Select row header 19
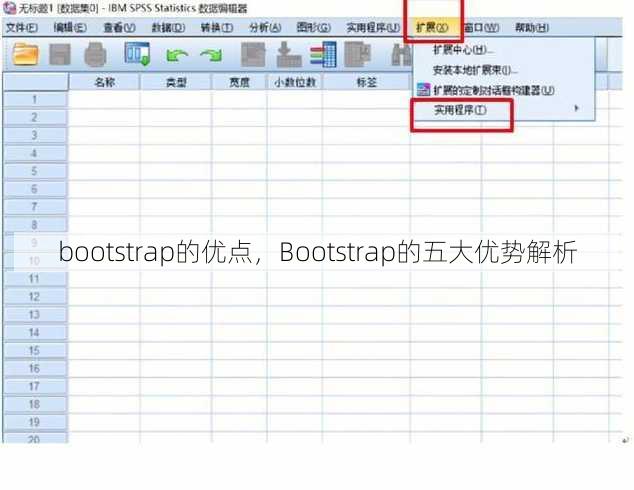The width and height of the screenshot is (634, 490). [35, 422]
